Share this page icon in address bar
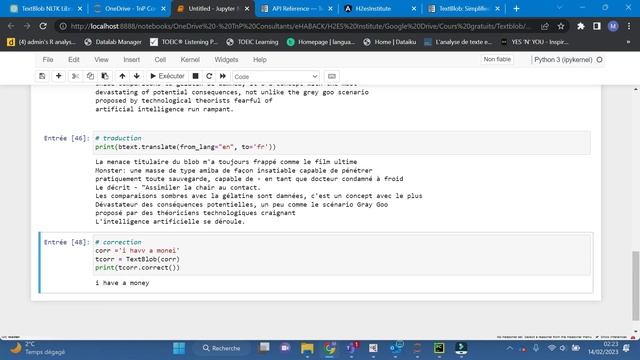Image resolution: width=640 pixels, height=360 pixels. pos(545,26)
